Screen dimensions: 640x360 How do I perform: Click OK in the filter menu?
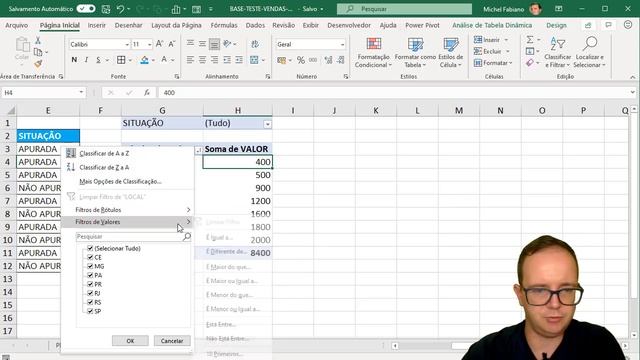tap(130, 341)
